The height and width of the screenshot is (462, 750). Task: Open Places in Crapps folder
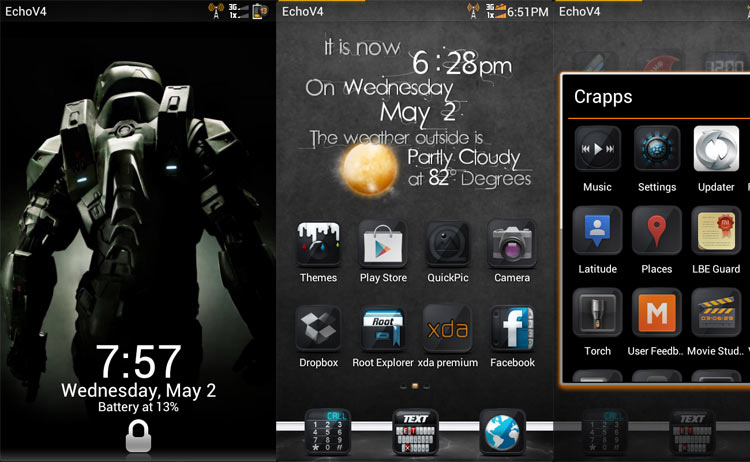657,231
